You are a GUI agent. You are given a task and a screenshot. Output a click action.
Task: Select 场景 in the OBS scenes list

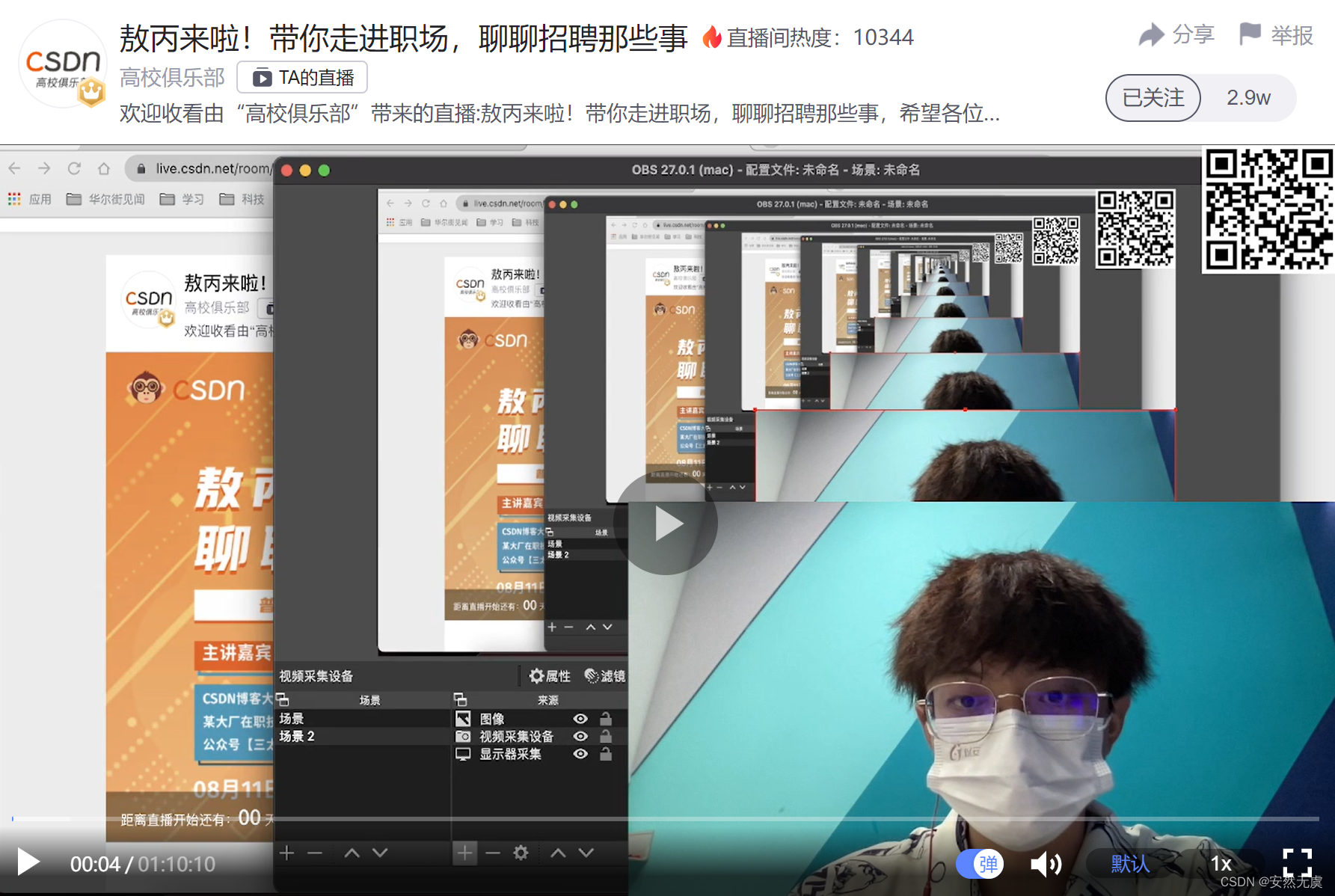point(362,719)
